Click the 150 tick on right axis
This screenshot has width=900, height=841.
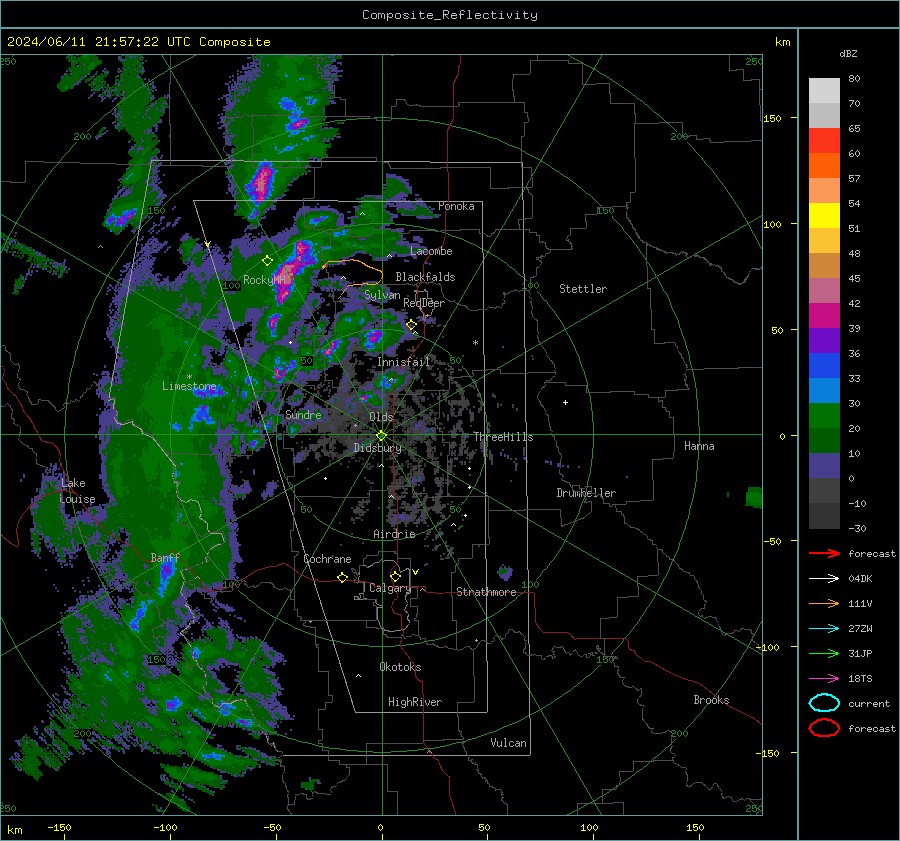773,118
